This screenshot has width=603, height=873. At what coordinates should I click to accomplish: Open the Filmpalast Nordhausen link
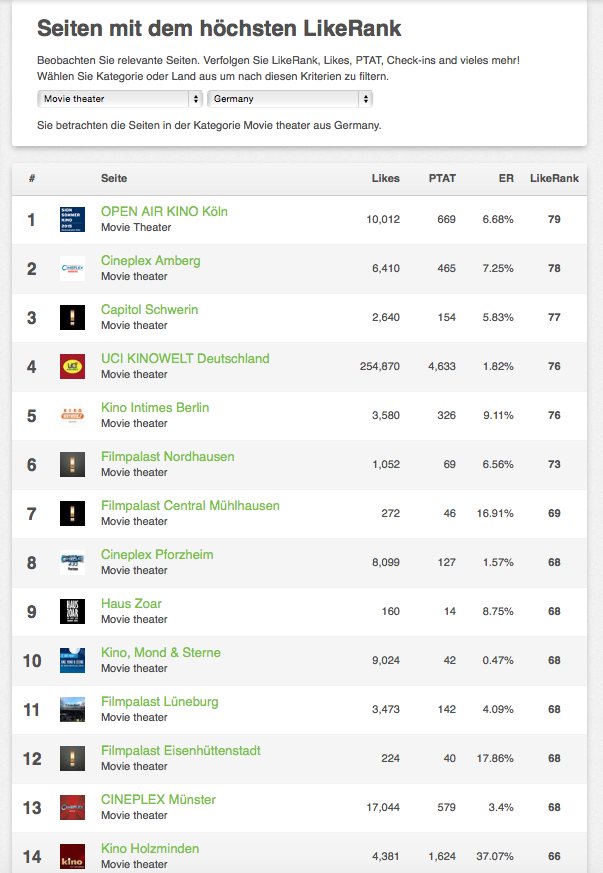tap(167, 457)
